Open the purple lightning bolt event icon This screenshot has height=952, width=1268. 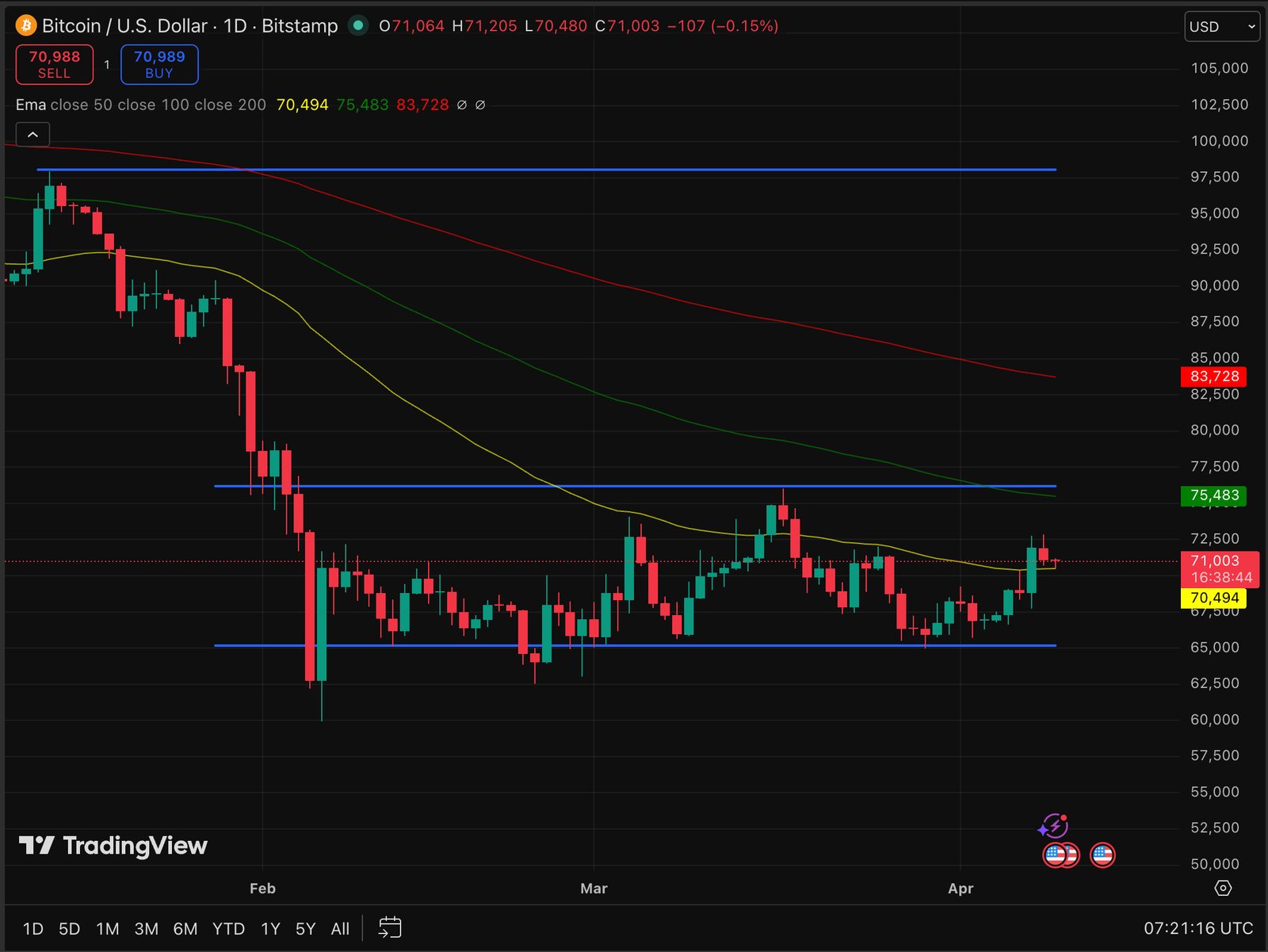pos(1053,826)
